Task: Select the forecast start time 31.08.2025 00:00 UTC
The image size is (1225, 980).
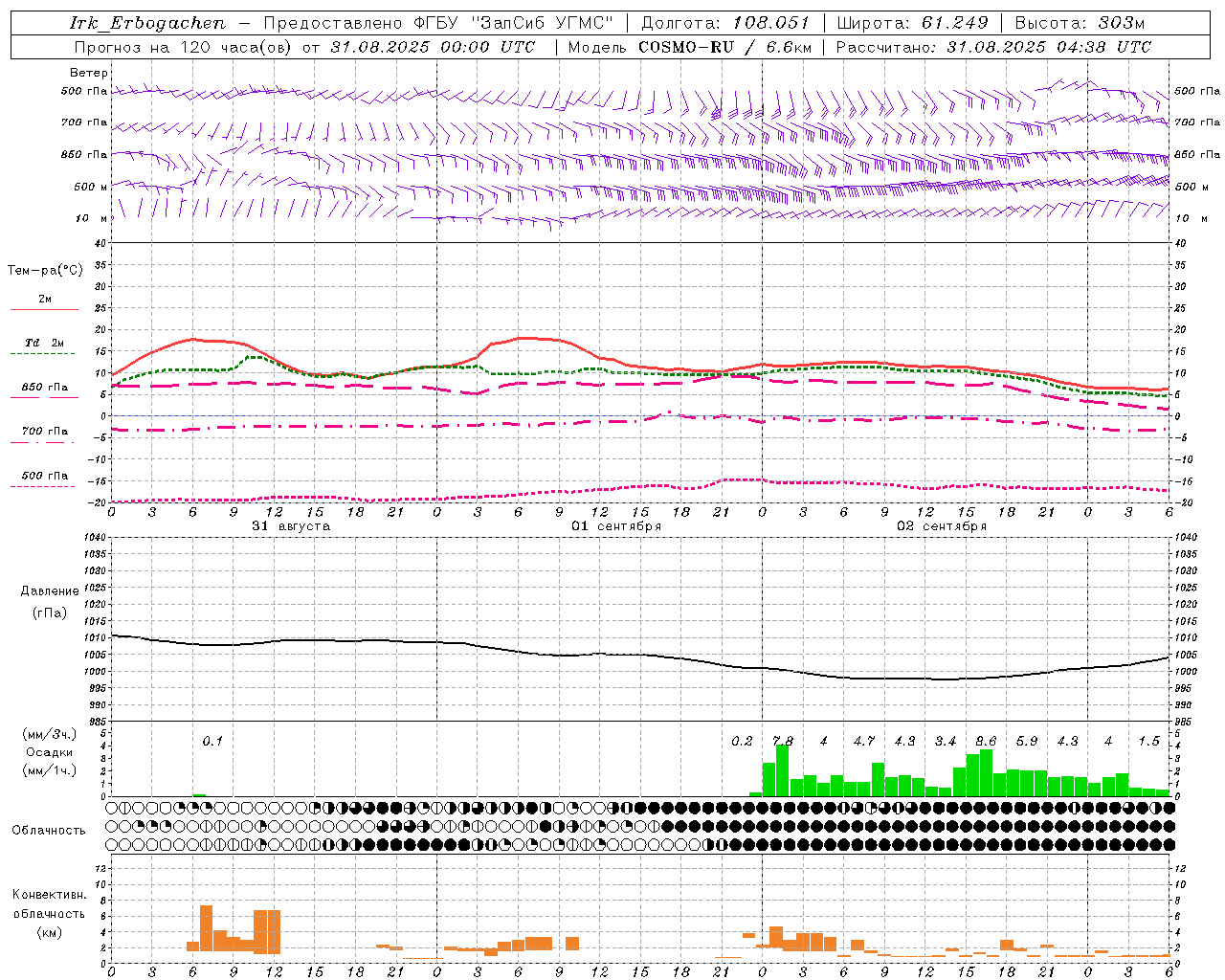Action: (433, 47)
